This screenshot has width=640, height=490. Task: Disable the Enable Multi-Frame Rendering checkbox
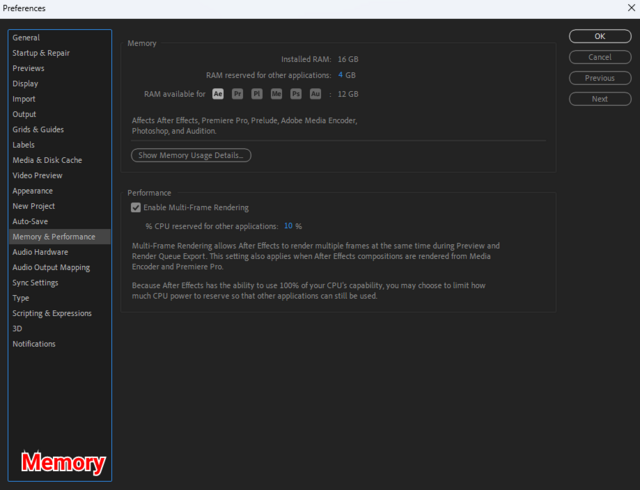point(136,208)
